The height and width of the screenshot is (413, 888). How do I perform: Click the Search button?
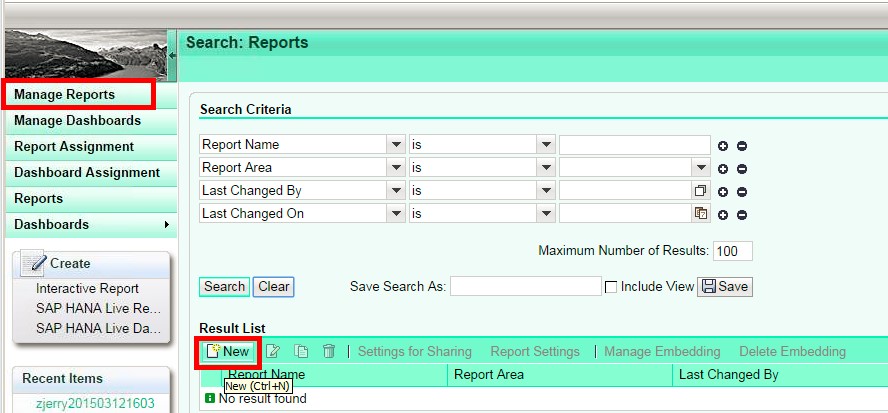click(224, 287)
